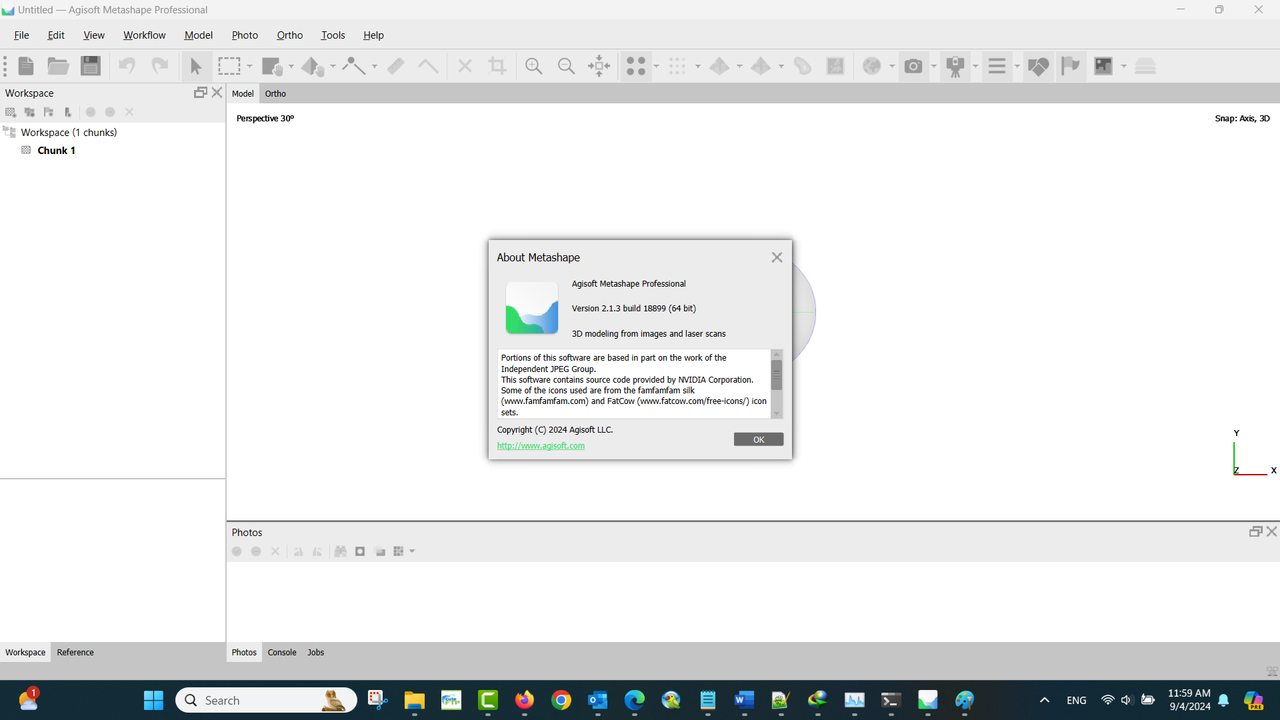Image resolution: width=1280 pixels, height=720 pixels.
Task: Zoom out with the magnifier minus
Action: click(566, 66)
